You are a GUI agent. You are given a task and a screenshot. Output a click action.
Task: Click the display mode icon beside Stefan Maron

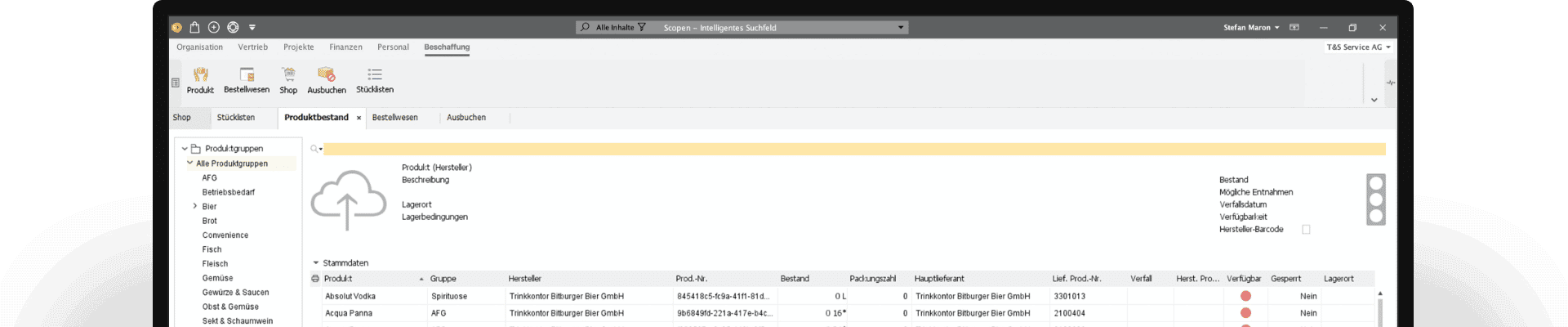(x=1294, y=27)
